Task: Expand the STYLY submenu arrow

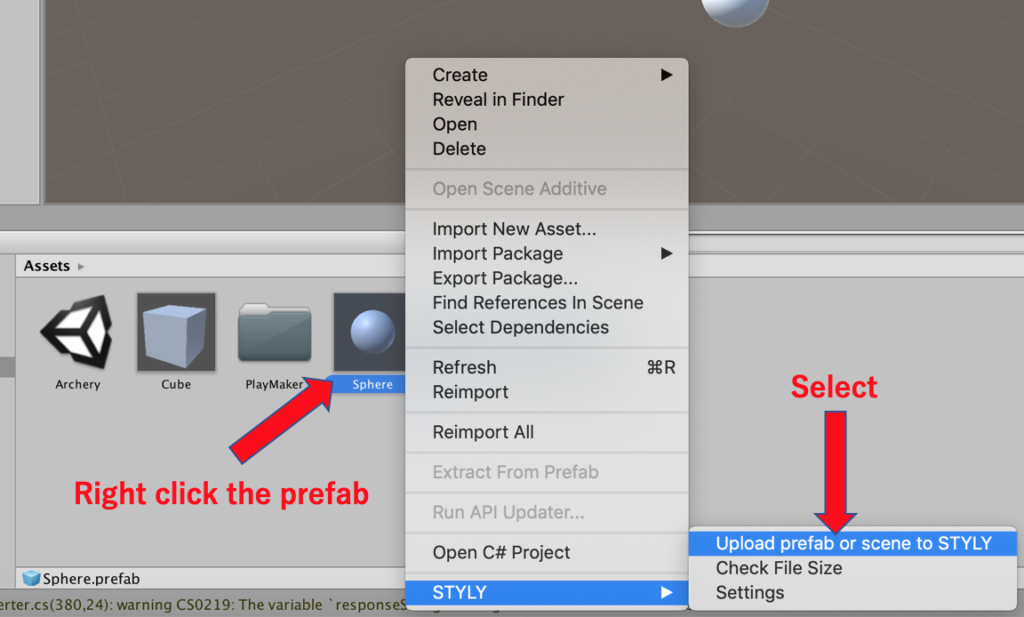Action: point(666,592)
